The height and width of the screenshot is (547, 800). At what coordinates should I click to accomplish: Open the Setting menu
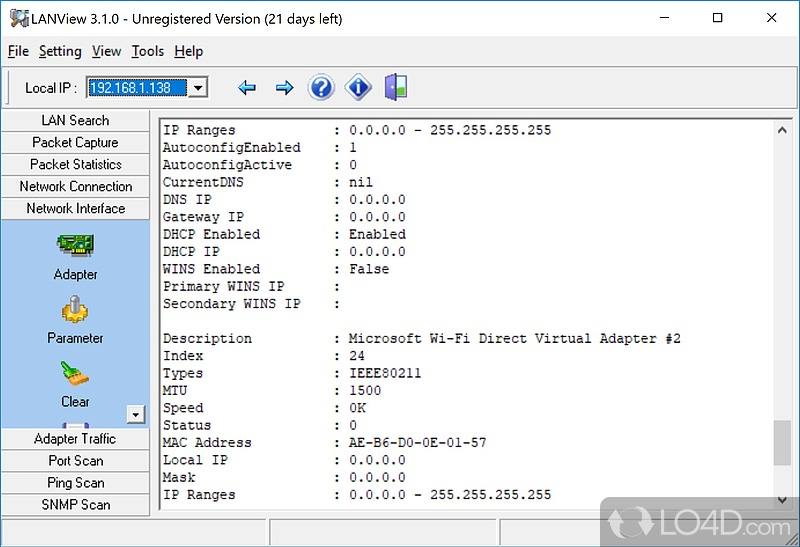click(x=60, y=51)
